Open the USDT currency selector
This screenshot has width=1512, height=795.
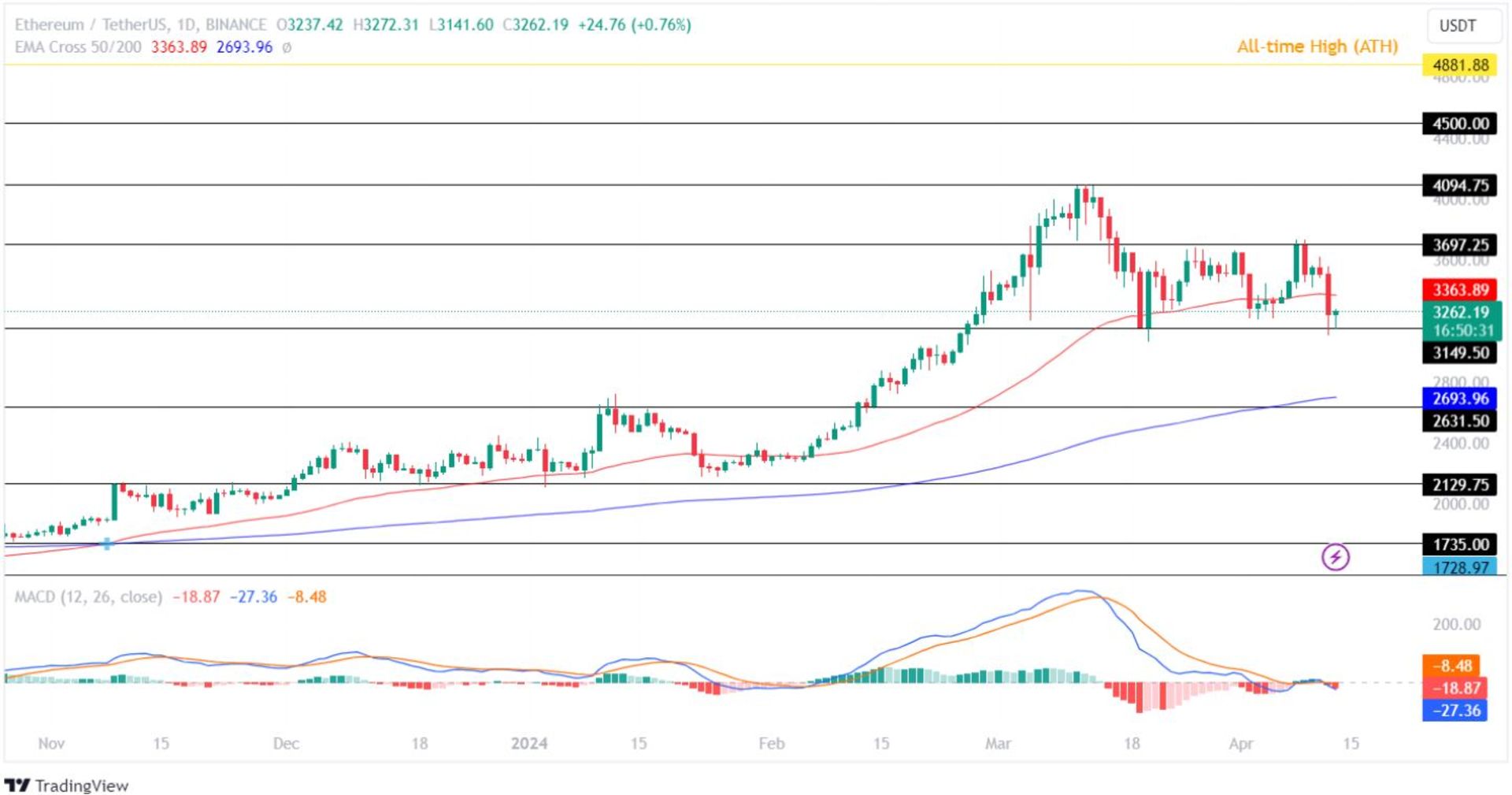tap(1458, 25)
